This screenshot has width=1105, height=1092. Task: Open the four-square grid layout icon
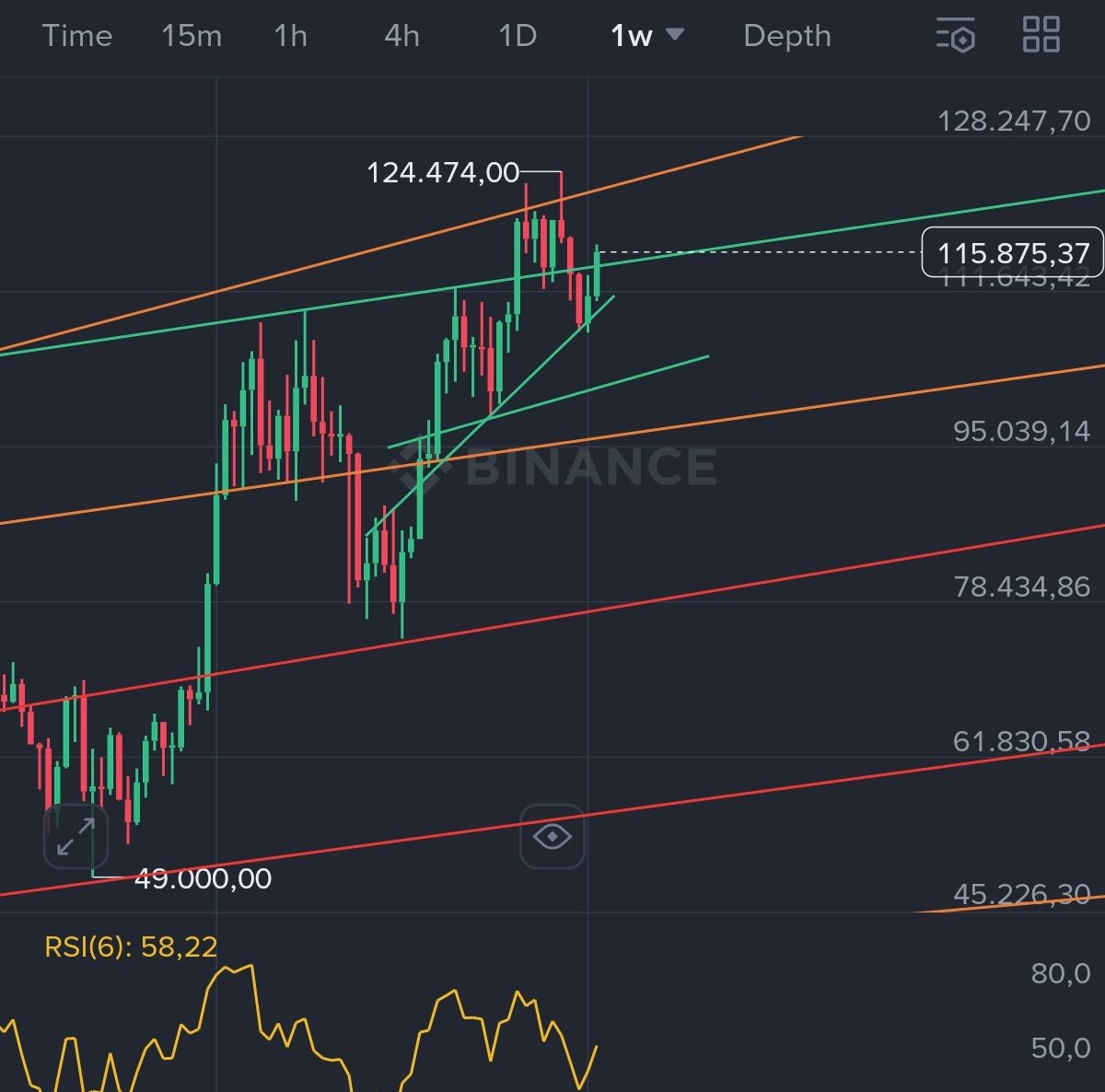[x=1041, y=35]
